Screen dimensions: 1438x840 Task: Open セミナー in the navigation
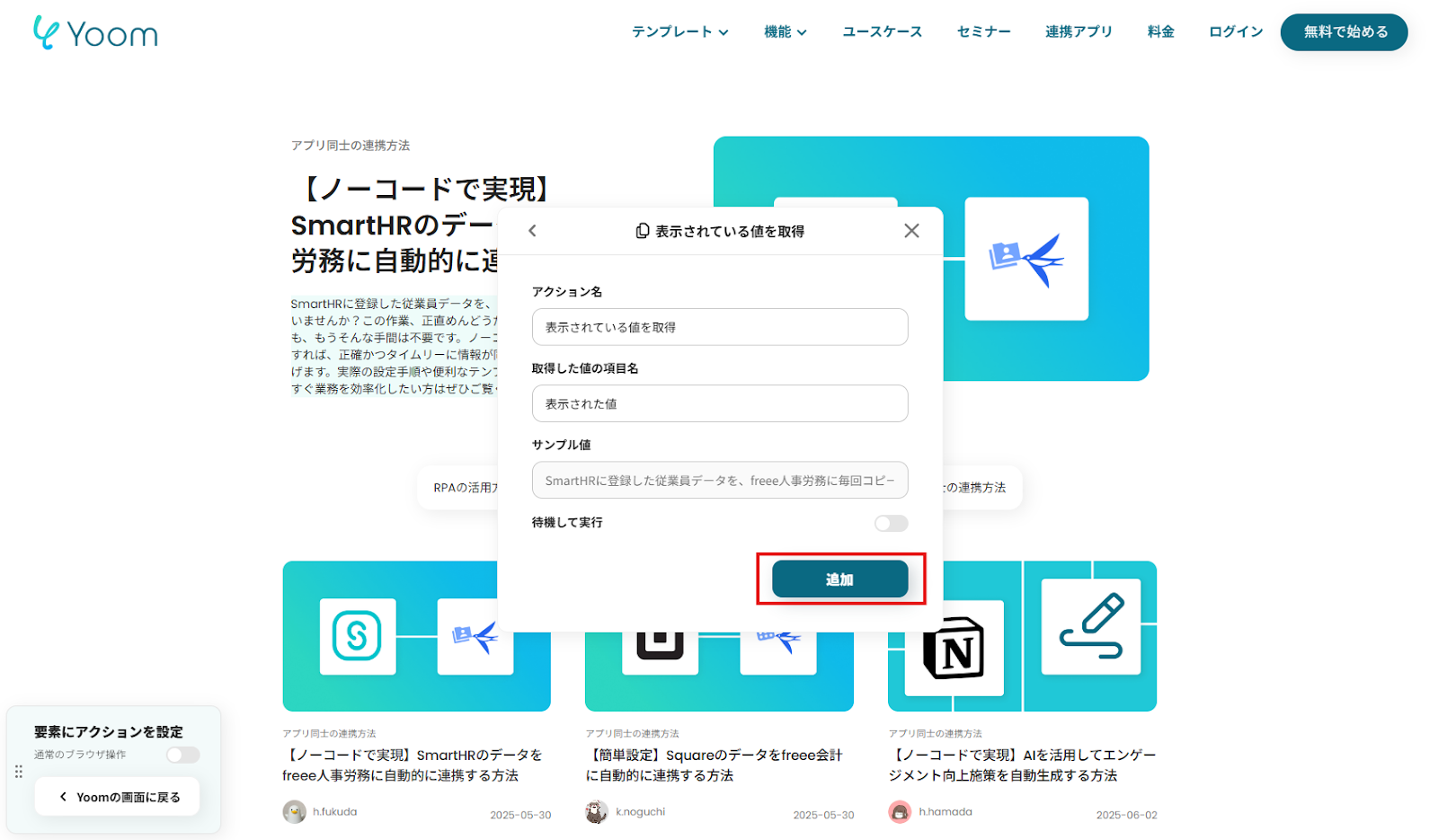coord(983,32)
